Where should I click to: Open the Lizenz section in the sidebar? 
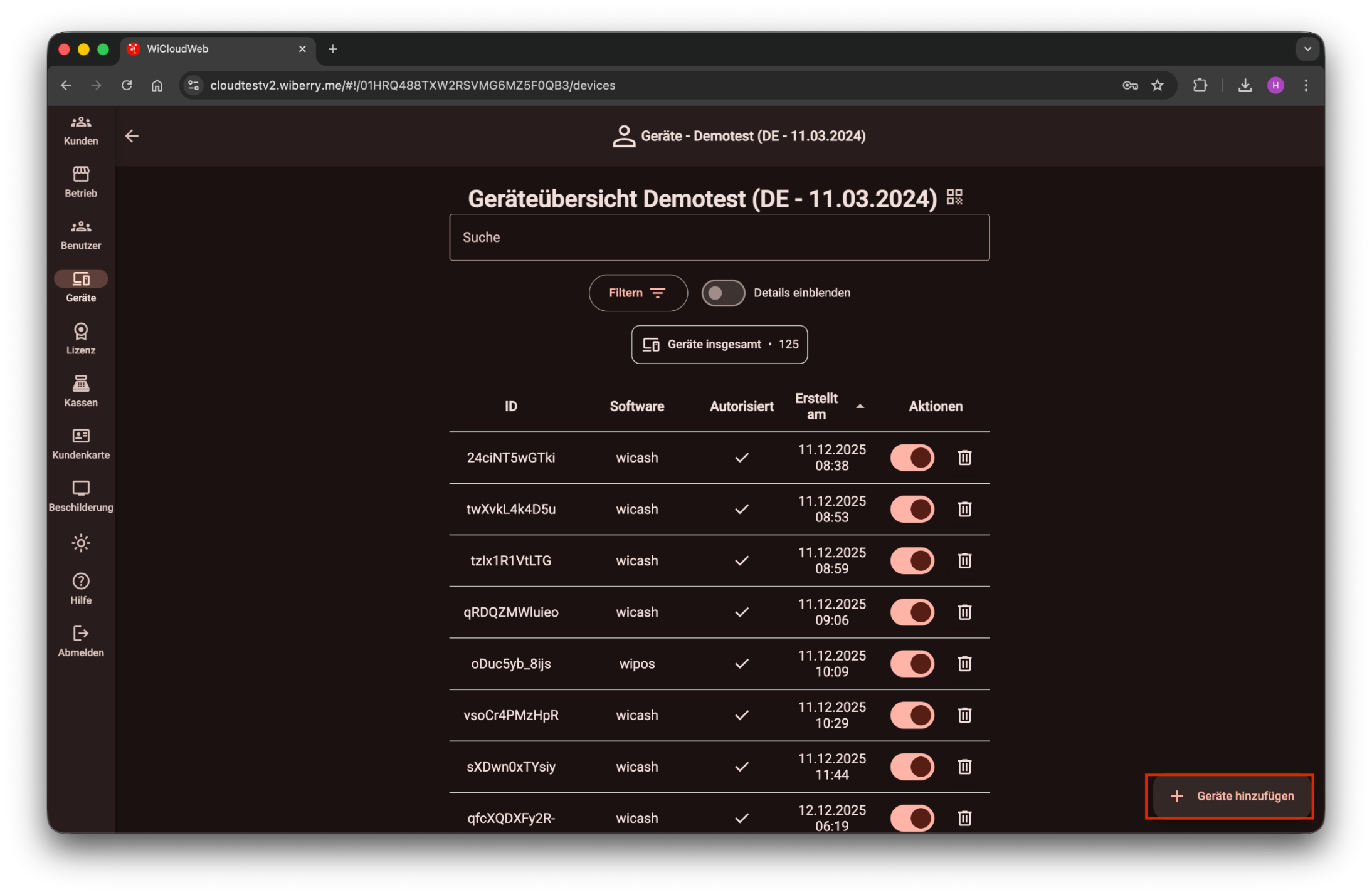81,338
